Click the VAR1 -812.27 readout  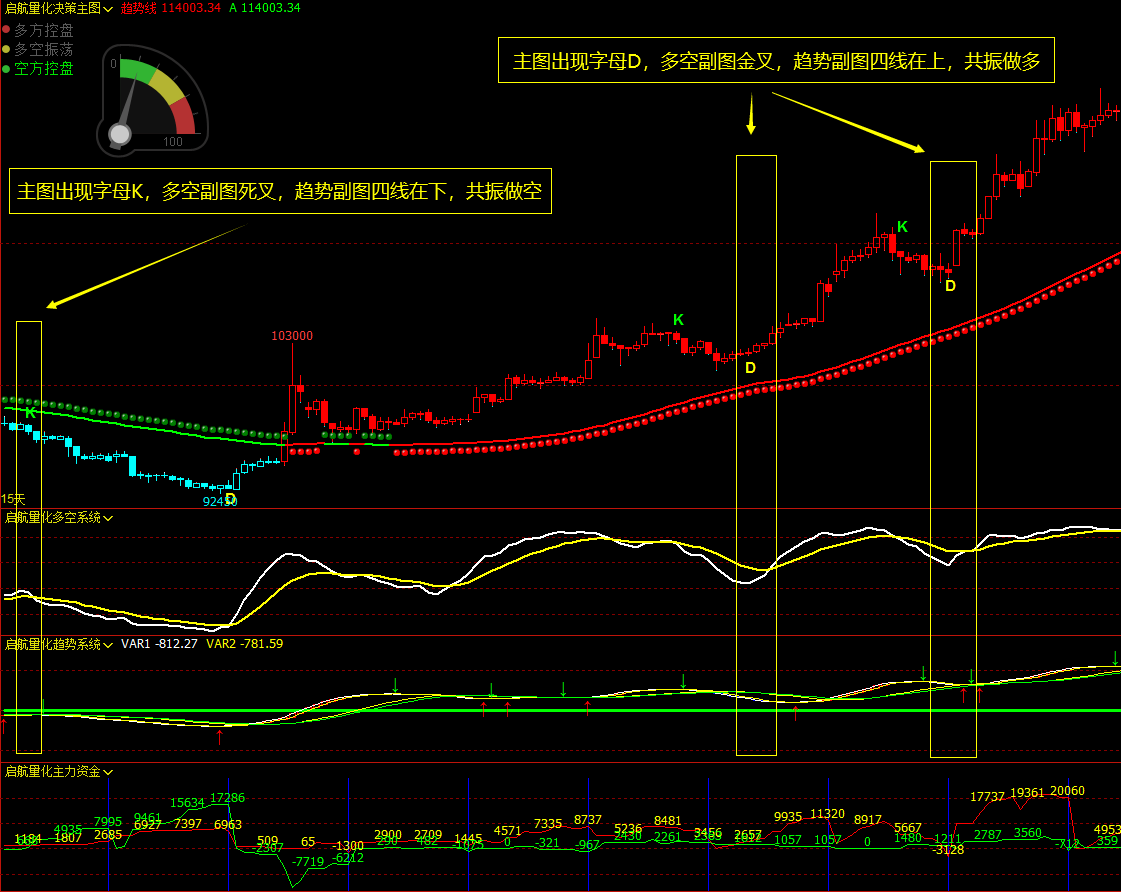[x=159, y=644]
